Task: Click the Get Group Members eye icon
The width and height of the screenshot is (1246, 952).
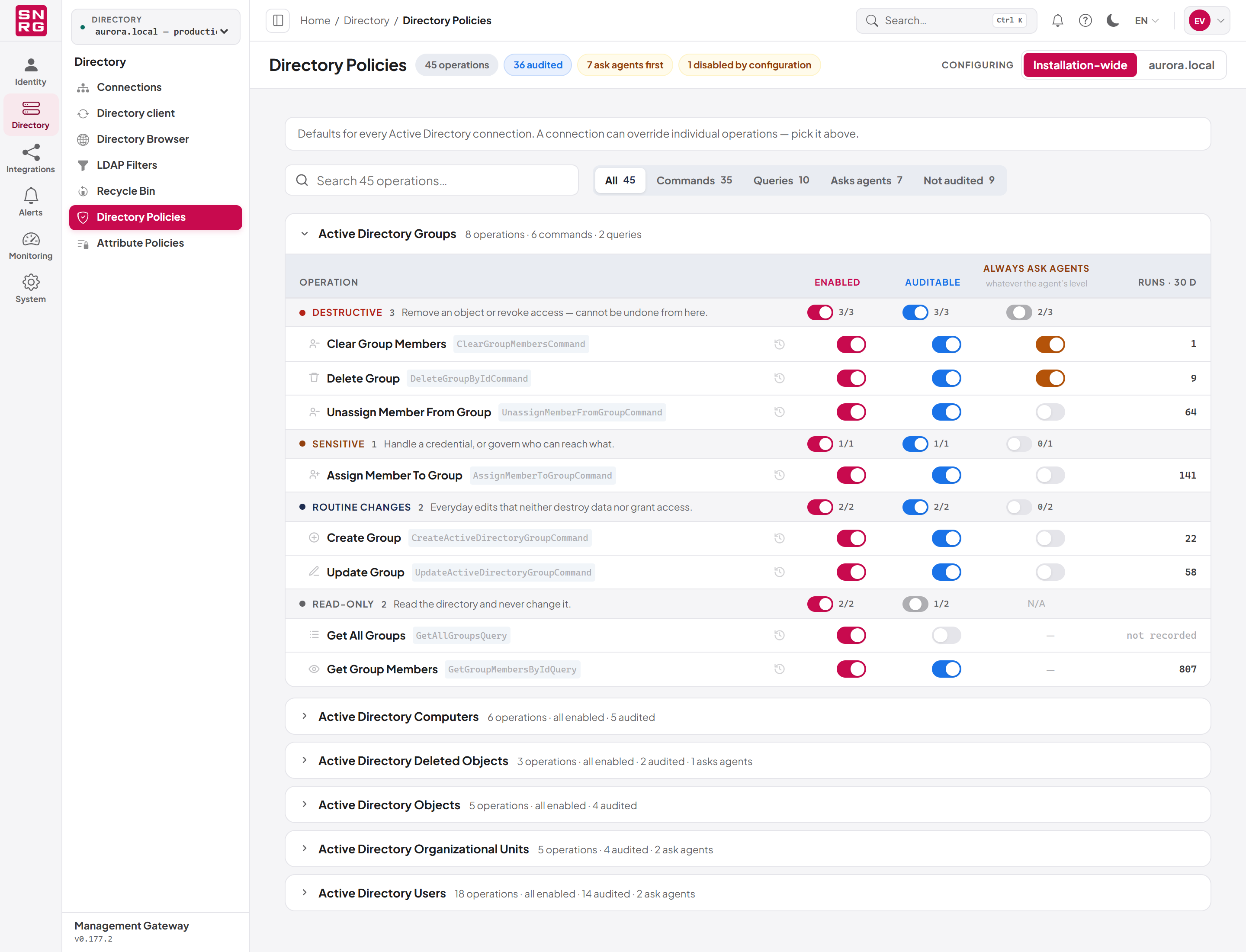Action: coord(314,669)
